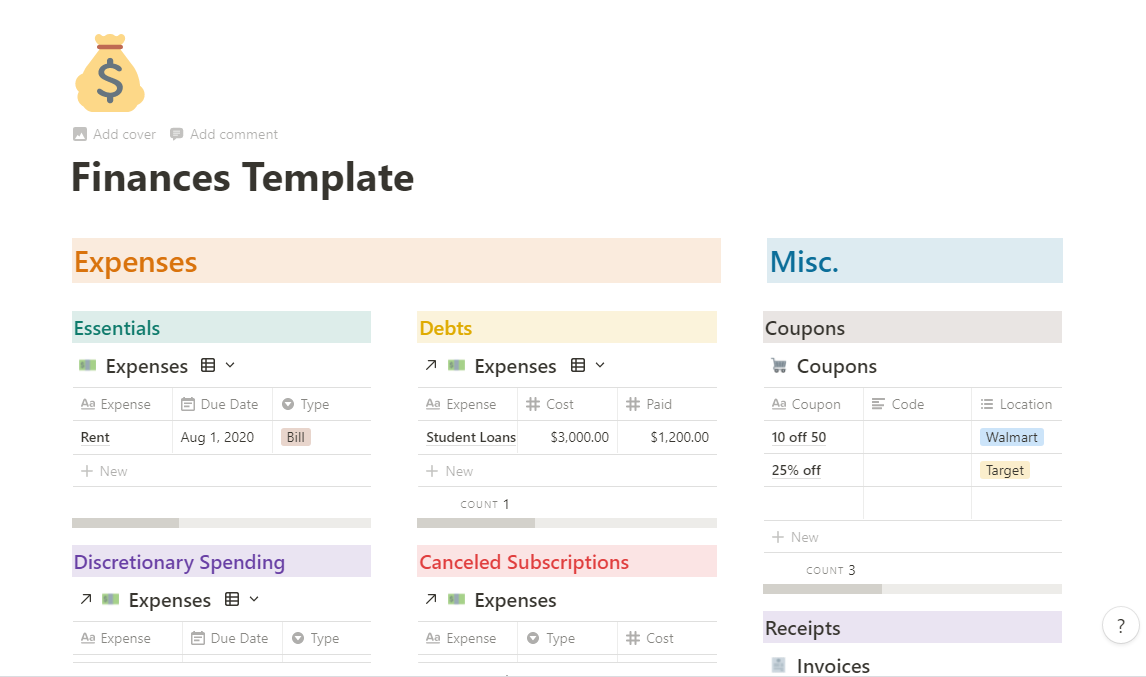
Task: Click Add comment near the title
Action: pos(224,135)
